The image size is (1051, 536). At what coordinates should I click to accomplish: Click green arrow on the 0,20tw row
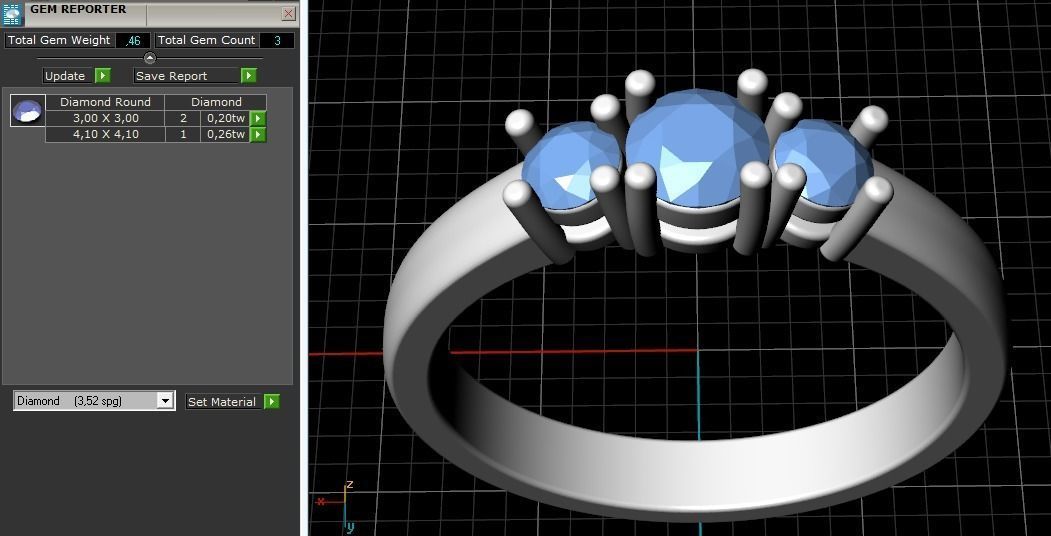258,119
